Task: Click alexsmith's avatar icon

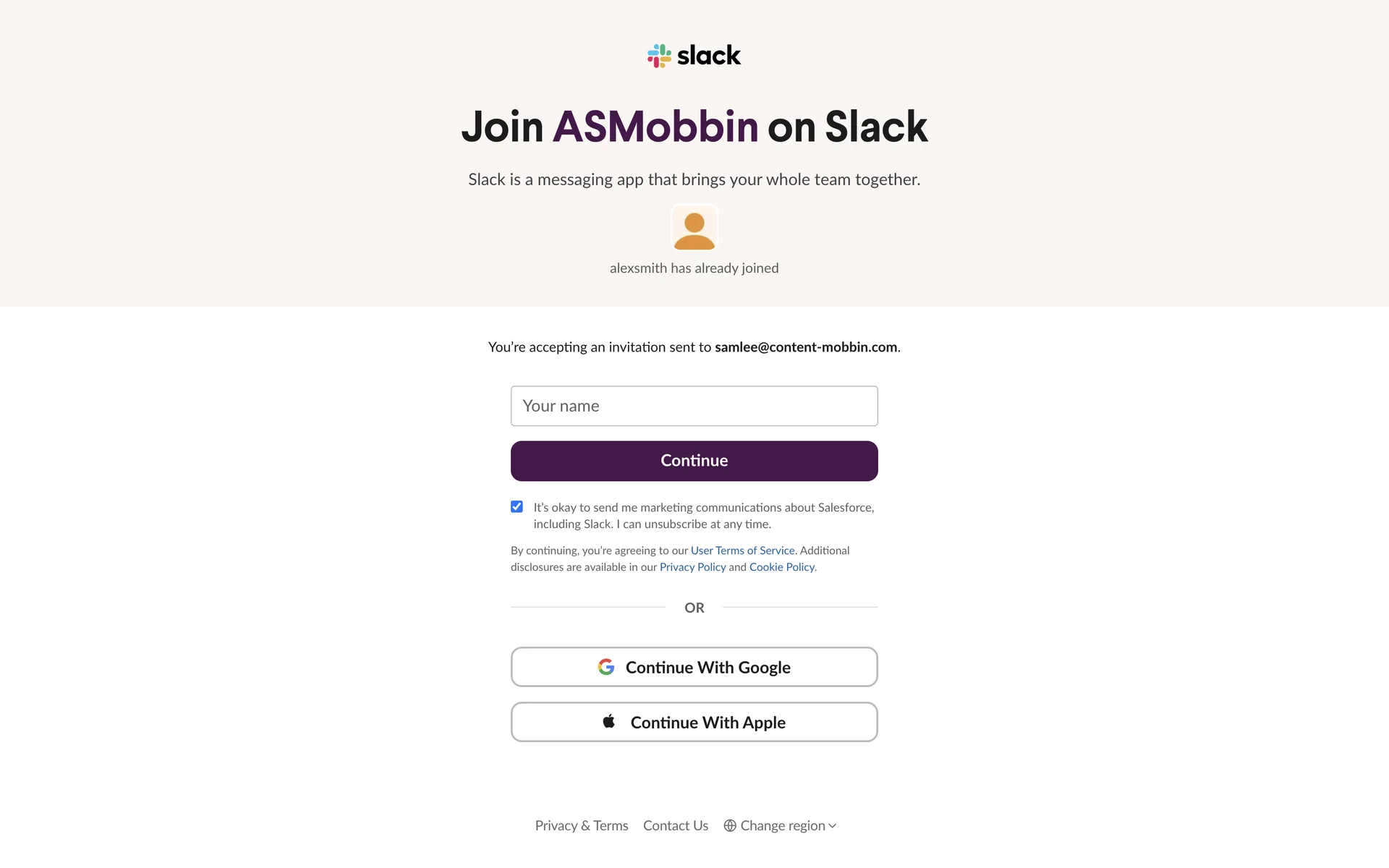Action: pos(694,228)
